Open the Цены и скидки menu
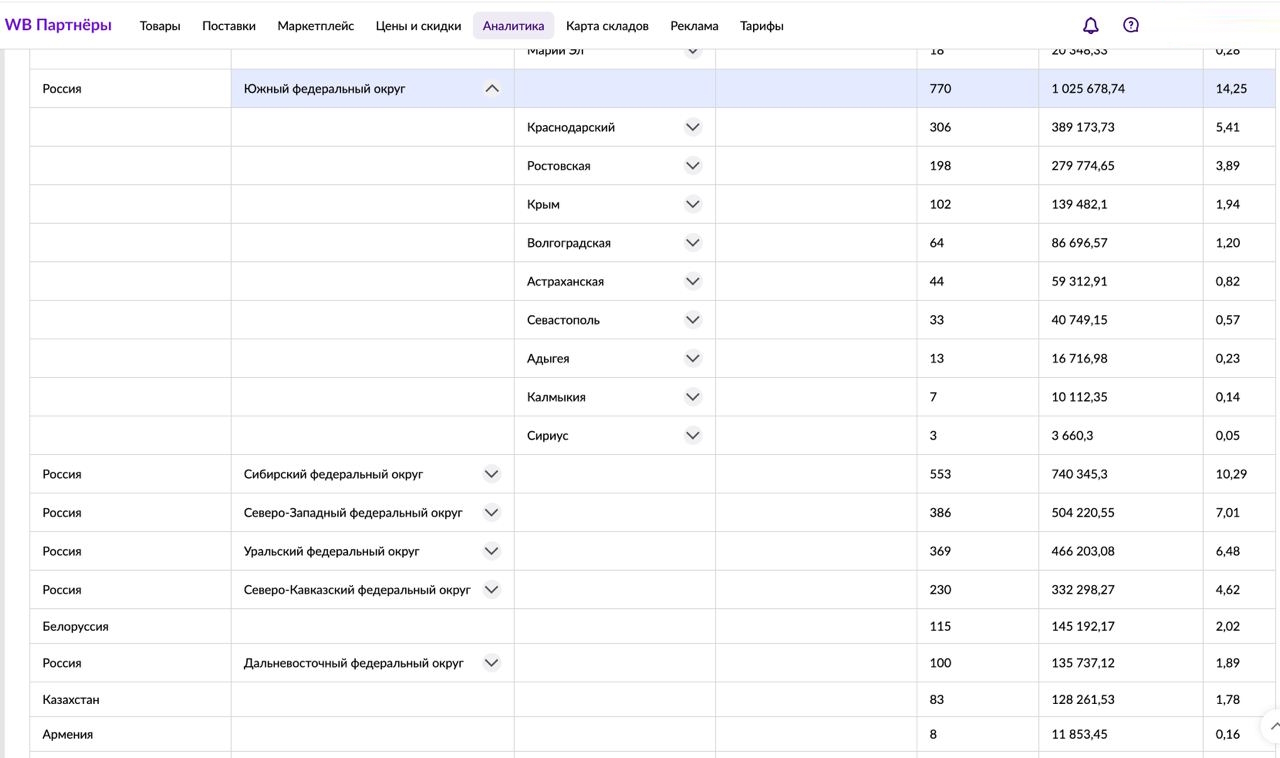This screenshot has width=1280, height=758. tap(418, 26)
